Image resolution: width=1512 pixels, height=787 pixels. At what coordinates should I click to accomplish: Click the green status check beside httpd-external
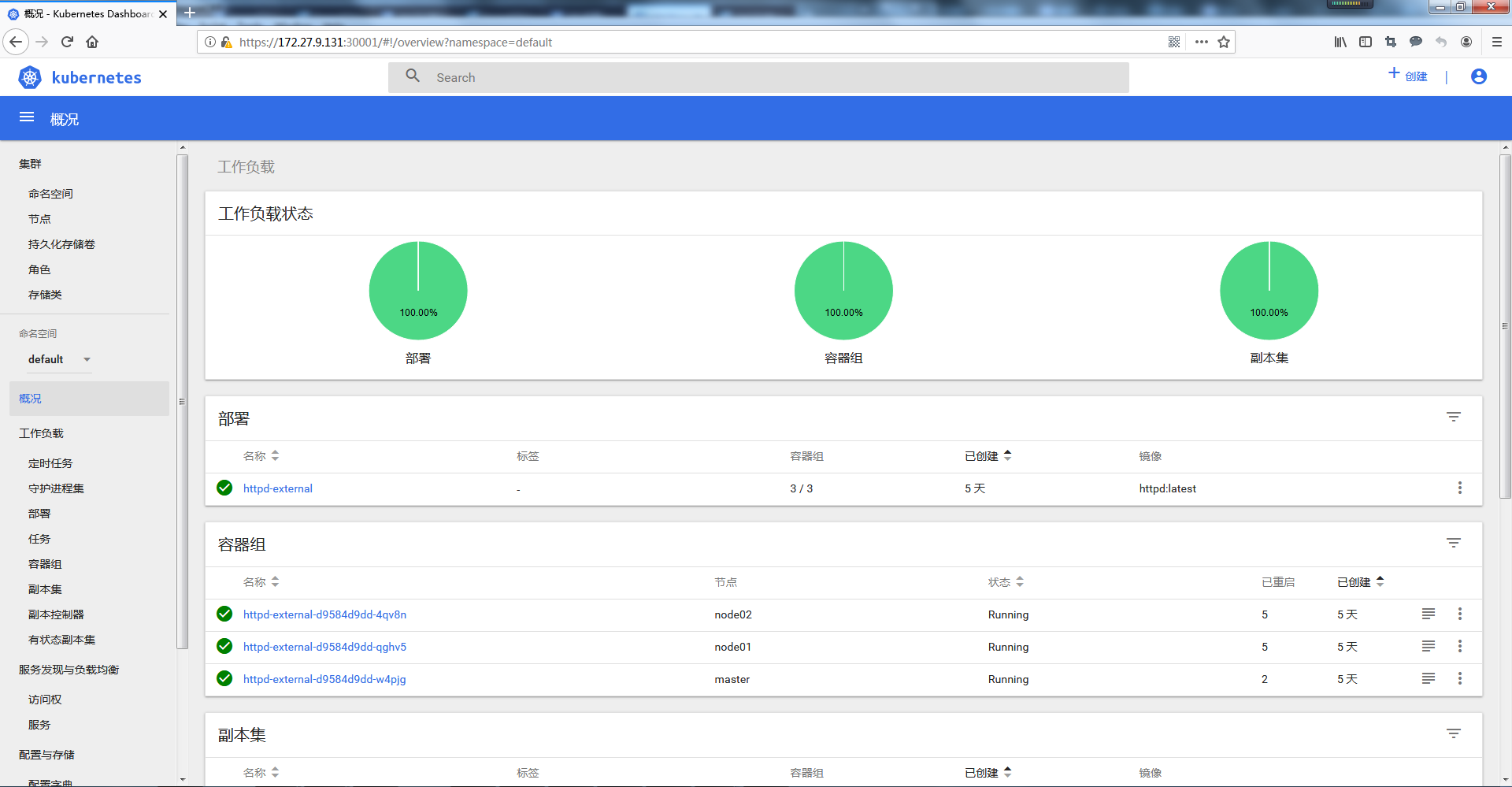click(x=224, y=488)
